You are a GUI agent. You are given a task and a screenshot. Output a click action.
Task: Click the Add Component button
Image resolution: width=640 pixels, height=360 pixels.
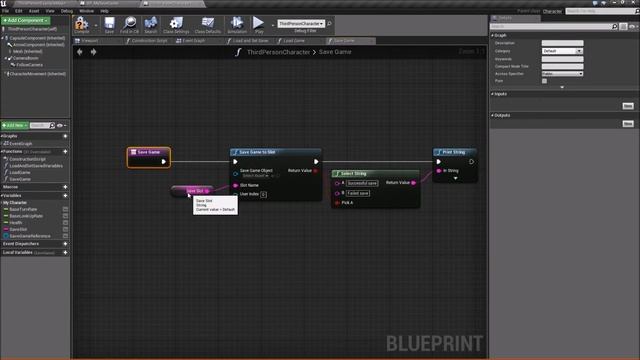click(x=25, y=20)
